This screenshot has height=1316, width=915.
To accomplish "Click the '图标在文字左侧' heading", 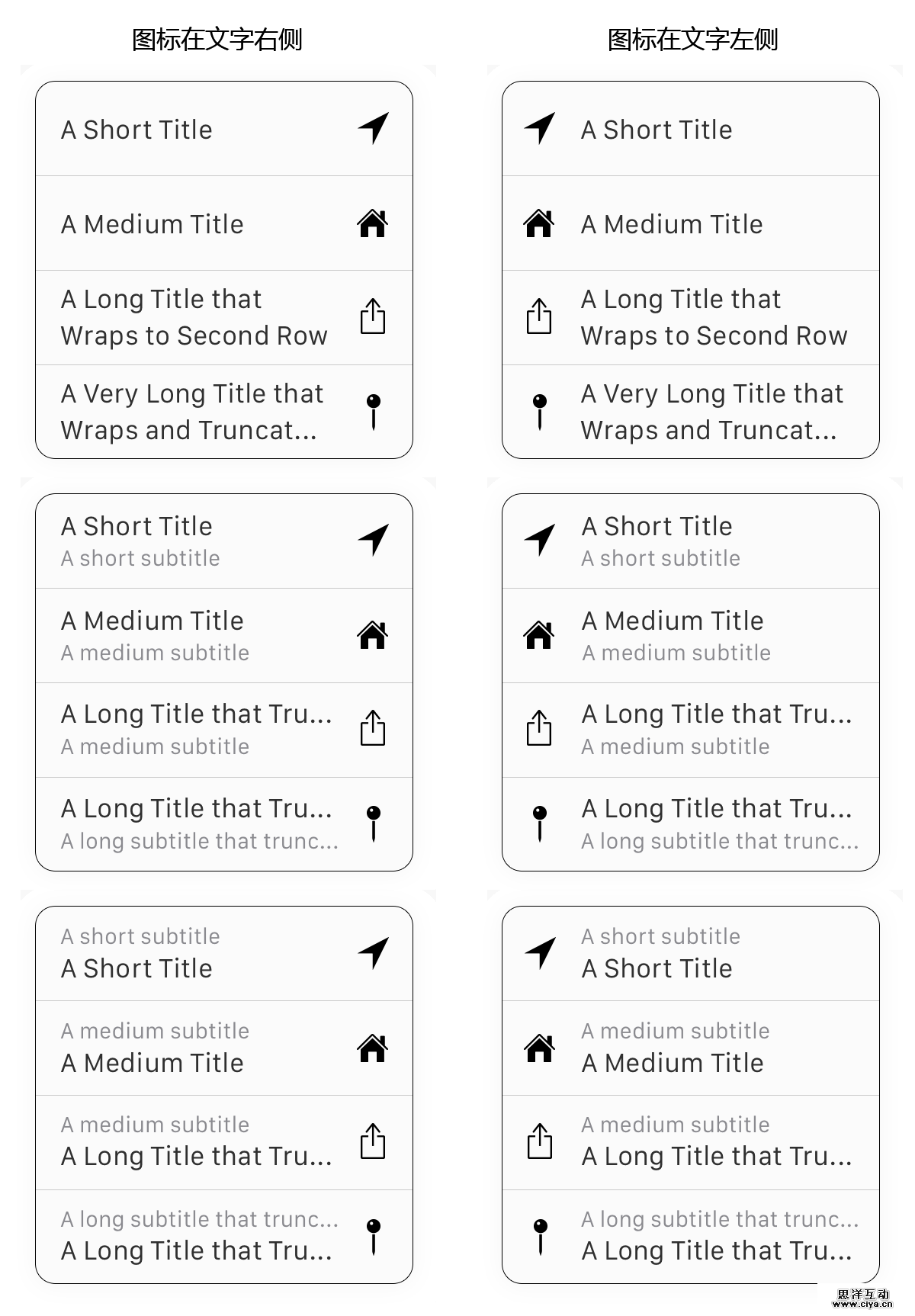I will point(692,40).
